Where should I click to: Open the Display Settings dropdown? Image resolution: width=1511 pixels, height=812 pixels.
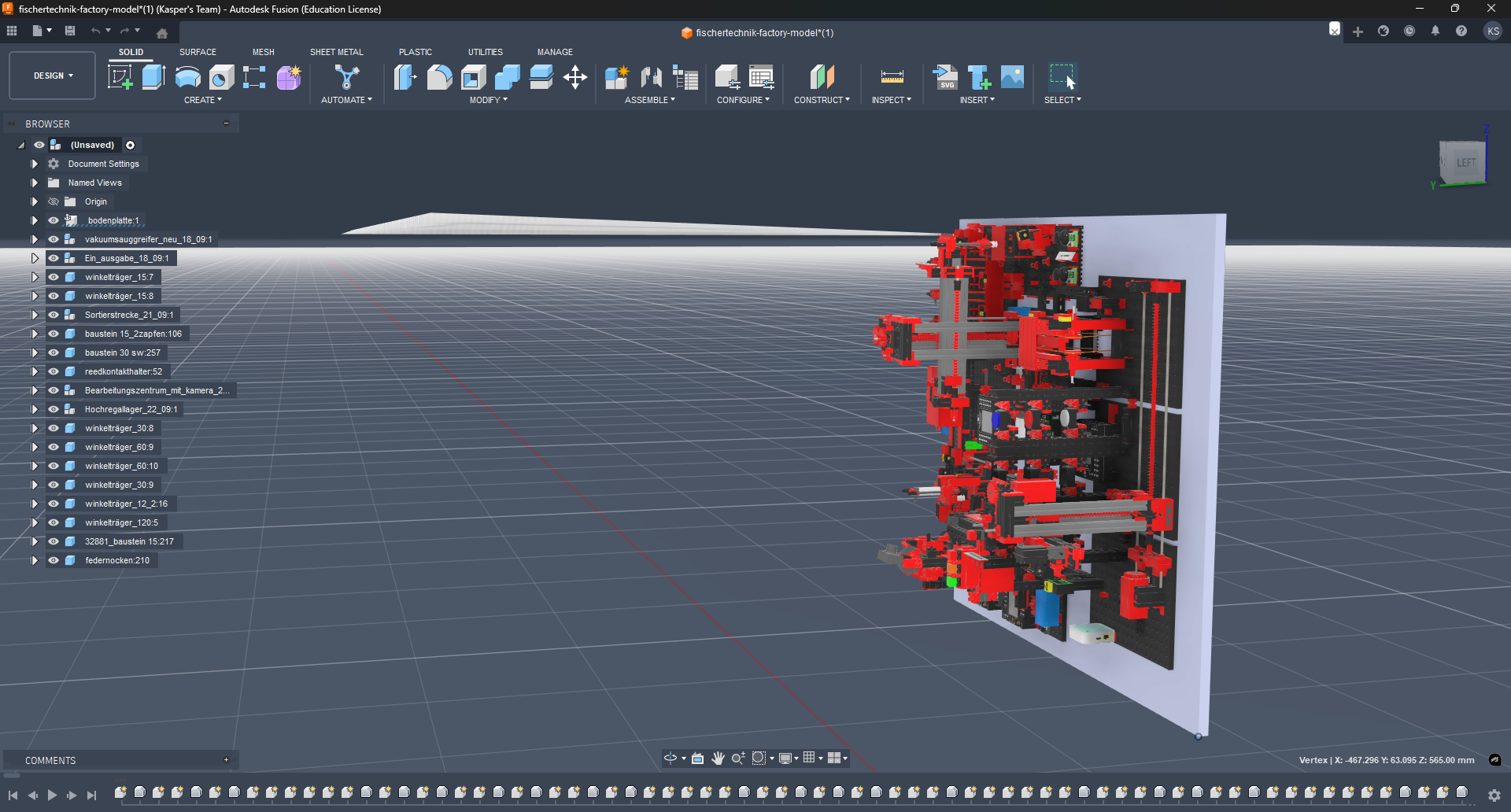coord(789,758)
